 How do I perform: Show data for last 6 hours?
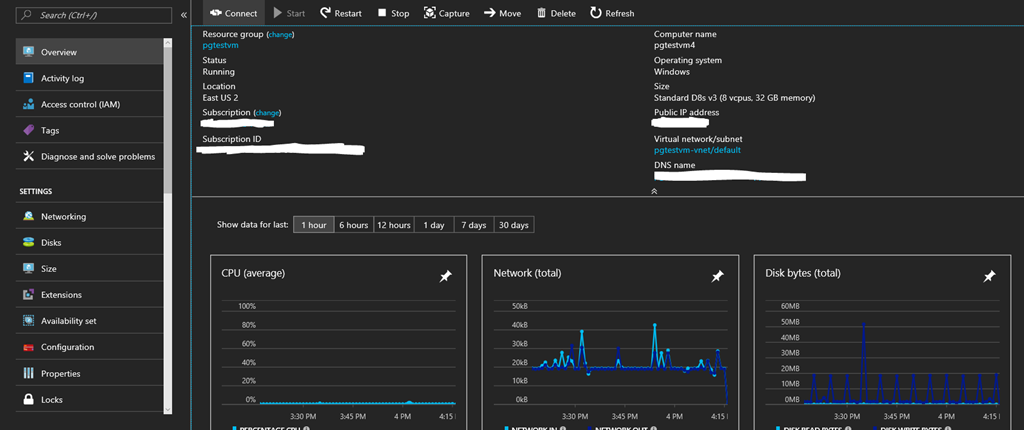click(353, 225)
